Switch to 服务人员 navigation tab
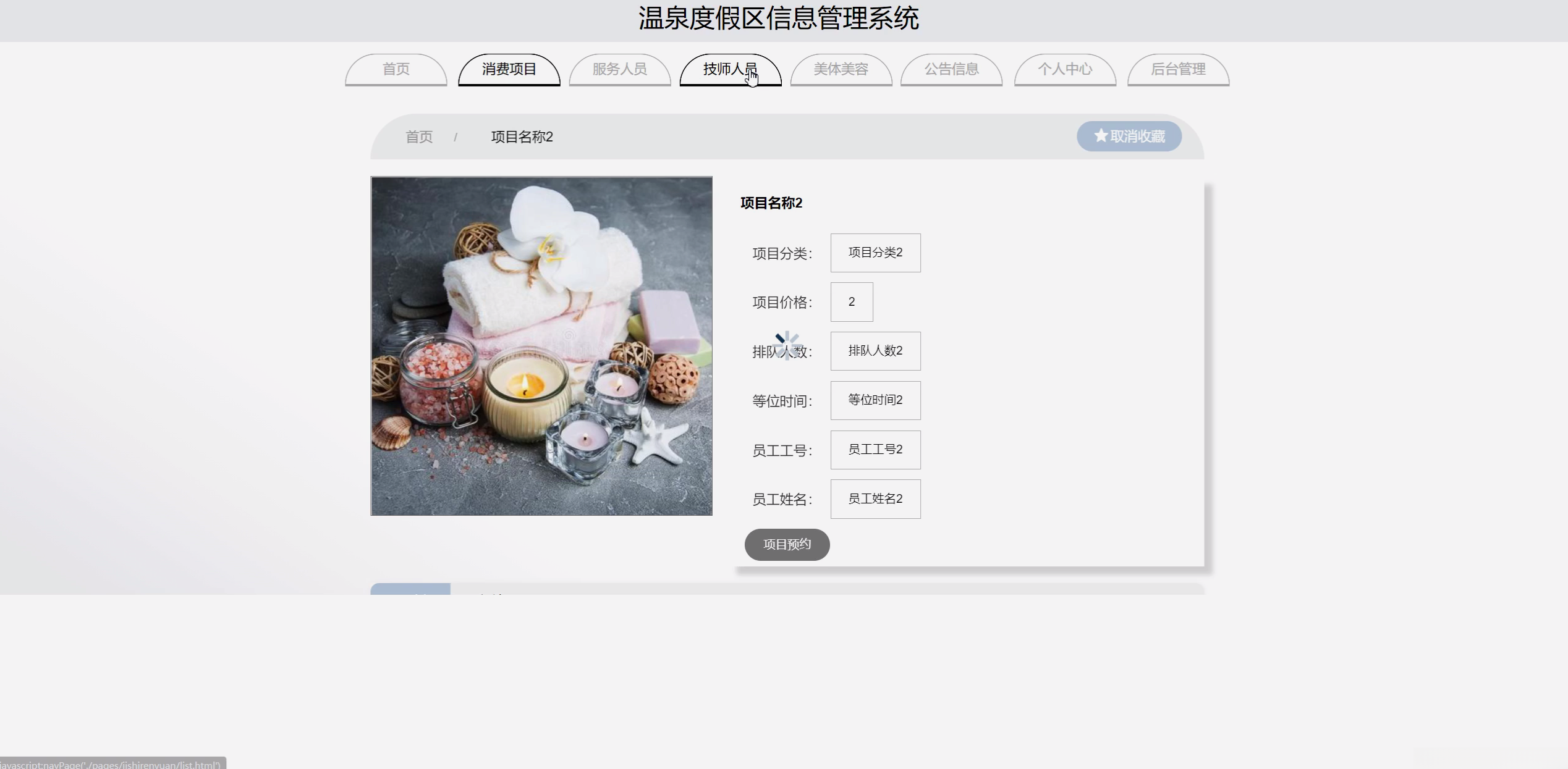The image size is (1568, 769). coord(619,69)
